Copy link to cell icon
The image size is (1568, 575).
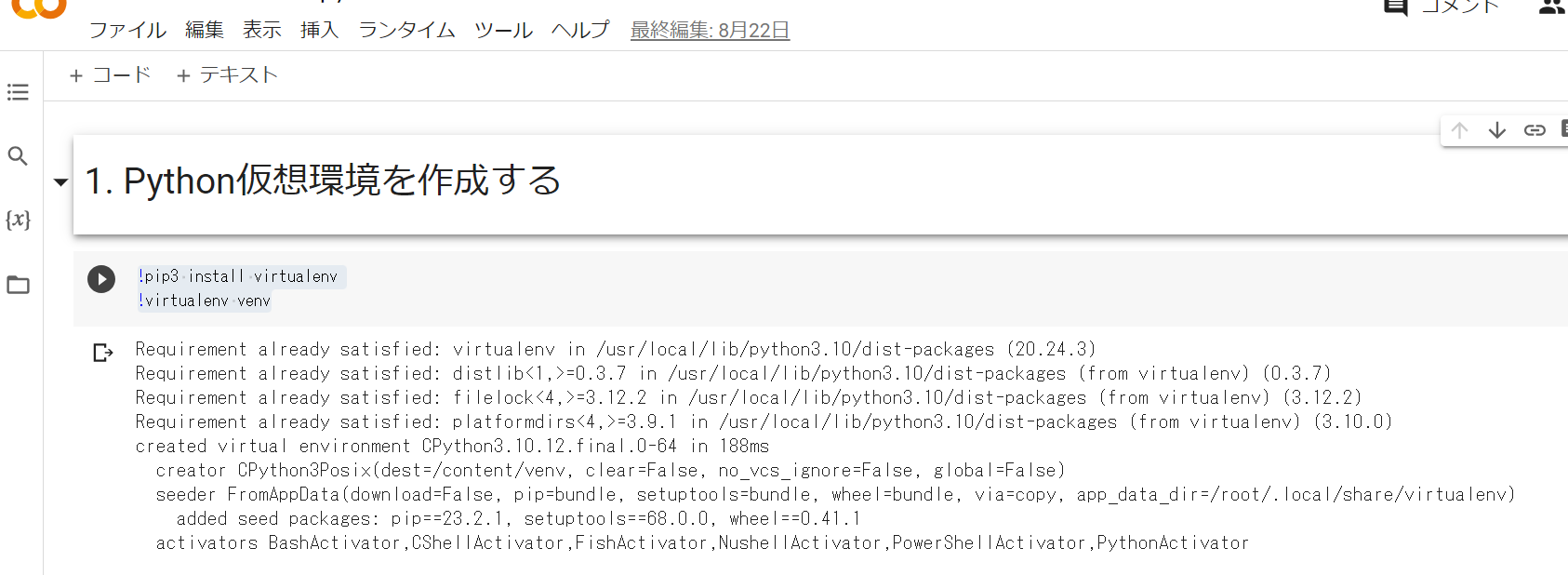[x=1535, y=130]
